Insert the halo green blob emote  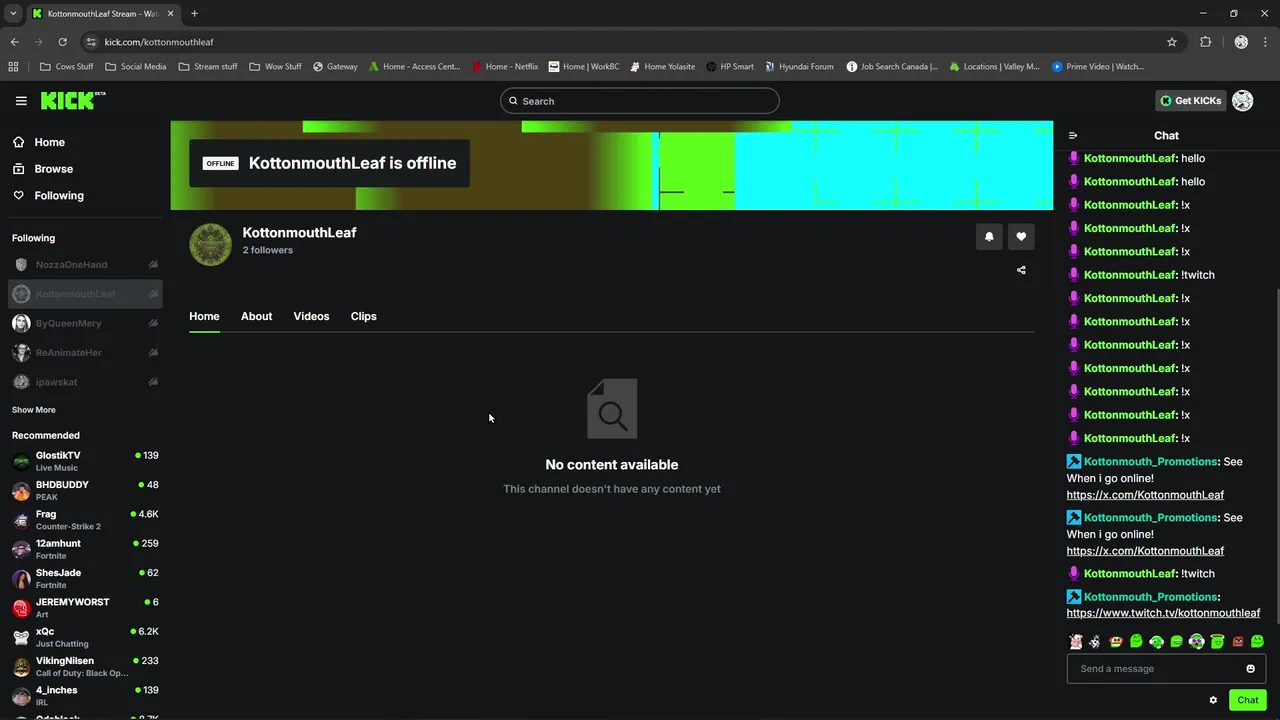(x=1217, y=642)
